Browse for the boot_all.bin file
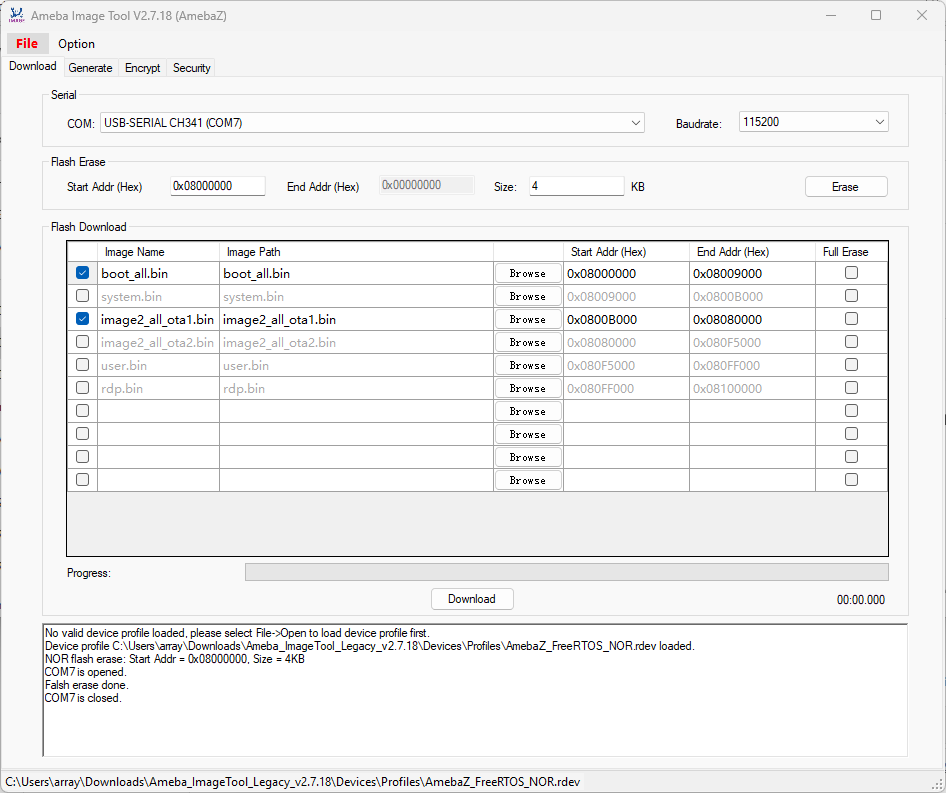The image size is (946, 793). [x=528, y=273]
